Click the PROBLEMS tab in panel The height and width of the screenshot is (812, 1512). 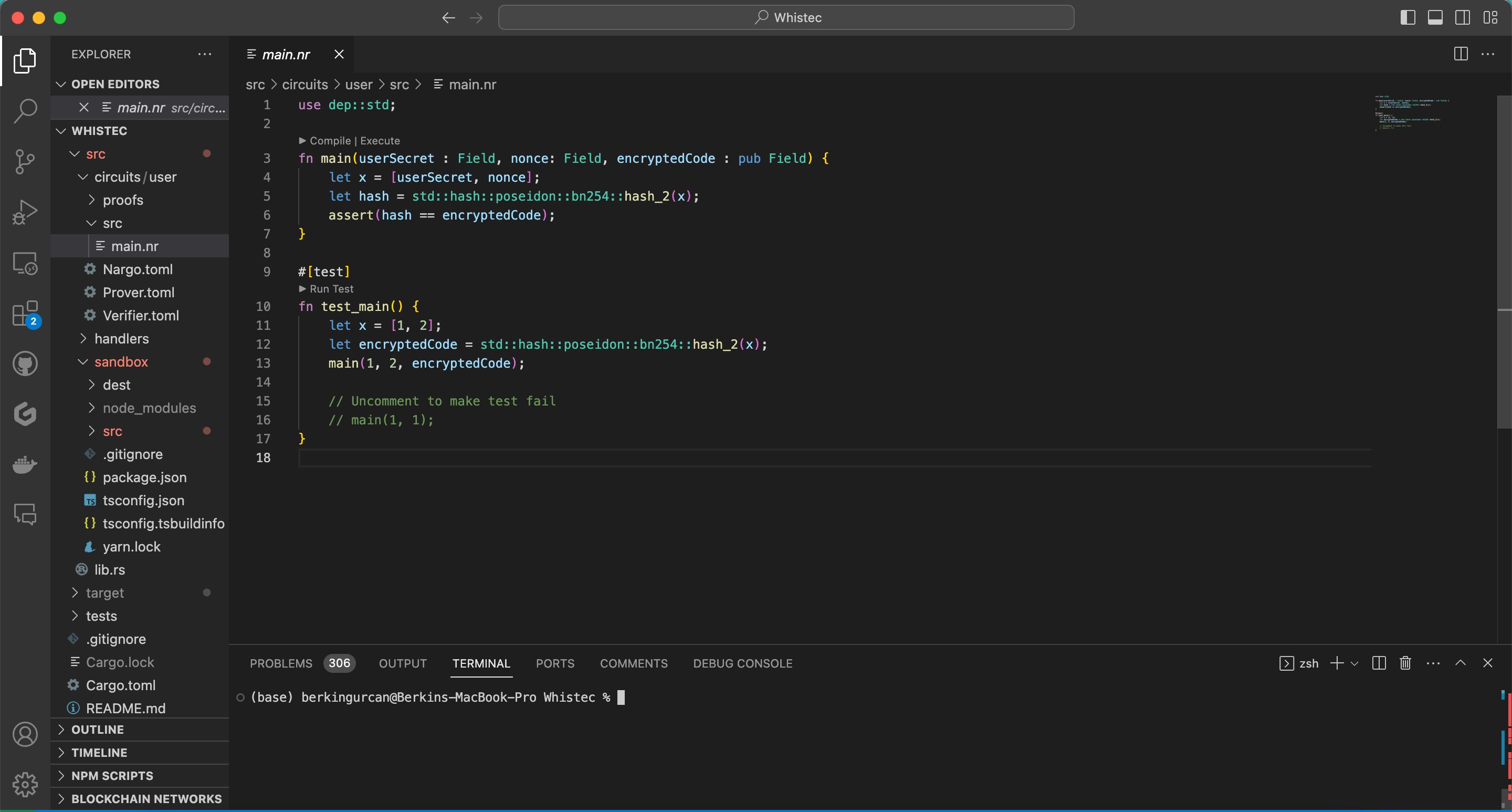(281, 663)
